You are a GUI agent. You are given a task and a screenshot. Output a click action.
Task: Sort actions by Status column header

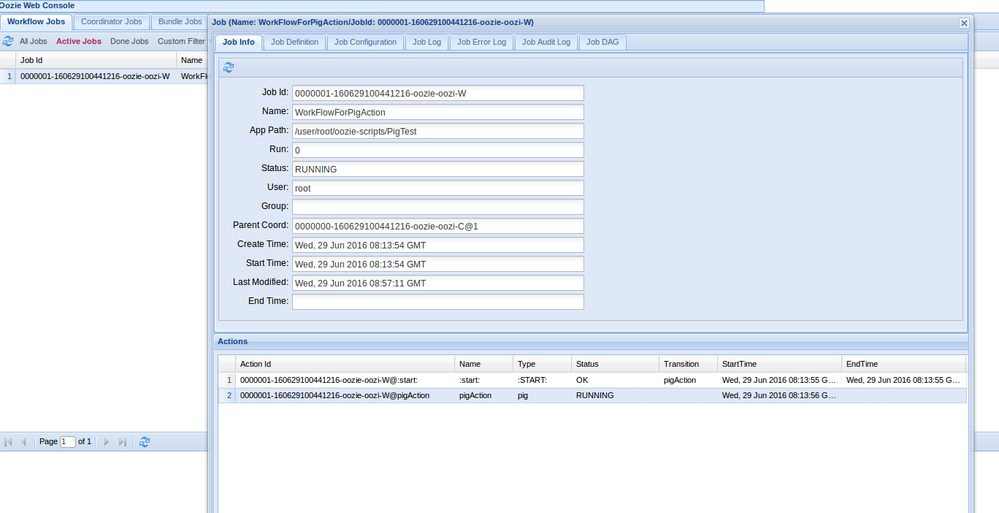pyautogui.click(x=615, y=364)
